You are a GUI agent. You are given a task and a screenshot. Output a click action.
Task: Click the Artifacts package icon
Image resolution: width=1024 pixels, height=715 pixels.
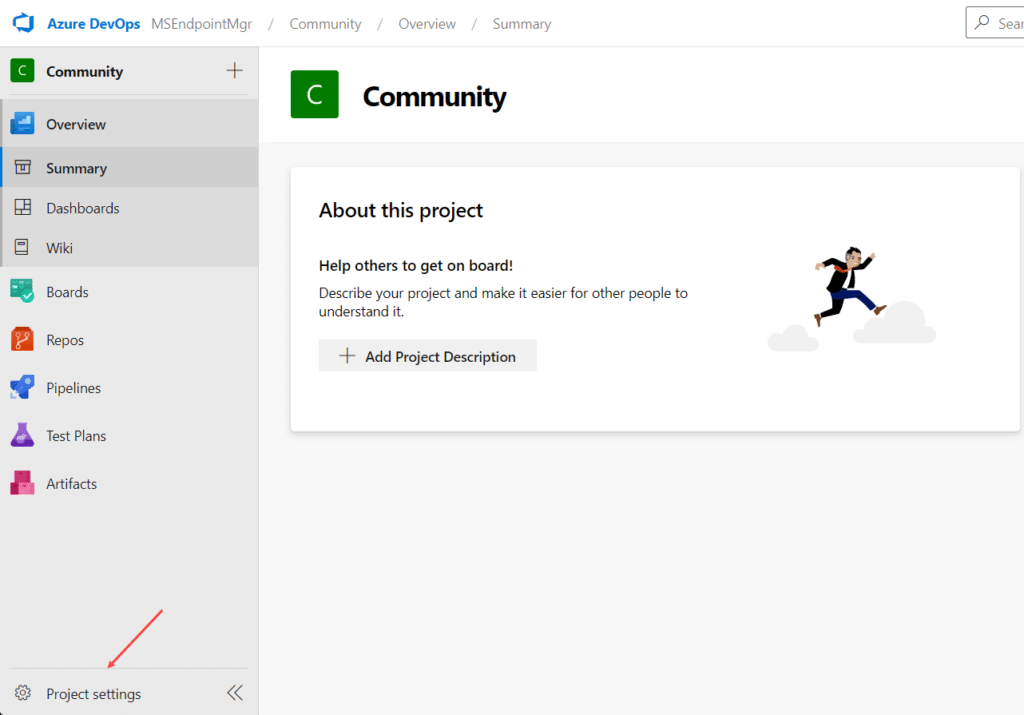coord(22,483)
